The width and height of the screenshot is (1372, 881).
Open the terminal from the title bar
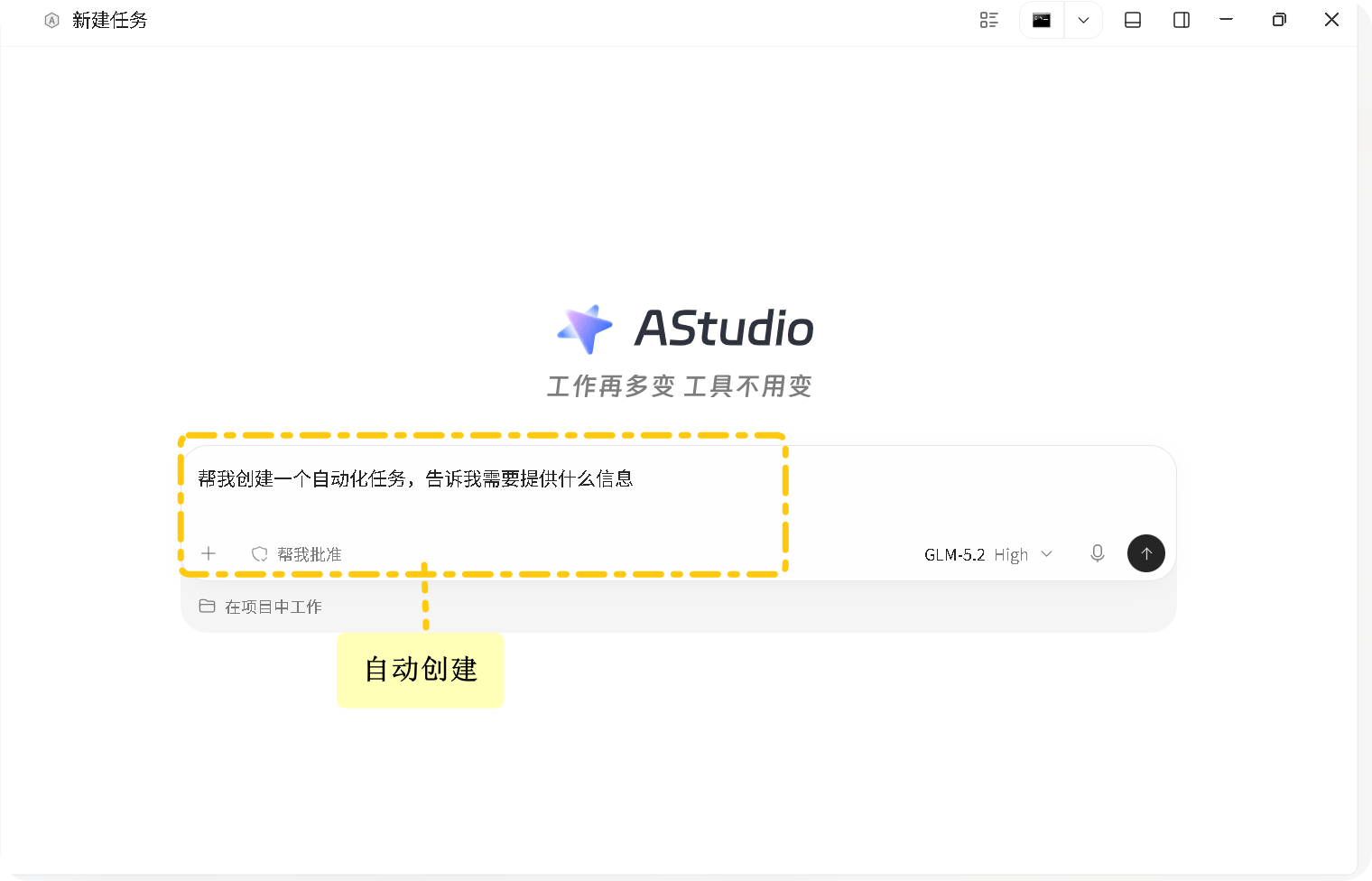click(1042, 20)
